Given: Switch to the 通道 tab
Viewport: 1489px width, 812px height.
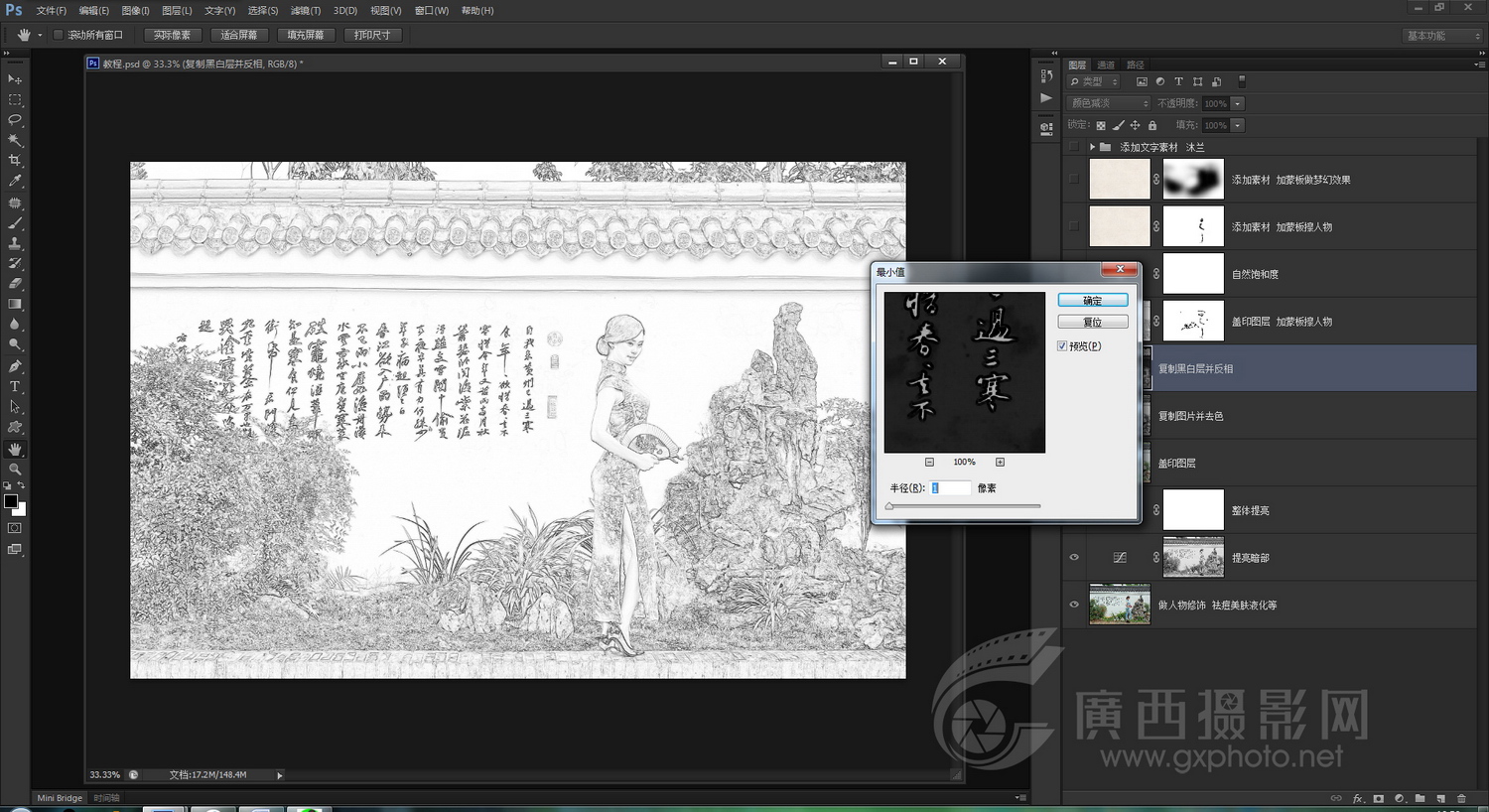Looking at the screenshot, I should [1106, 65].
